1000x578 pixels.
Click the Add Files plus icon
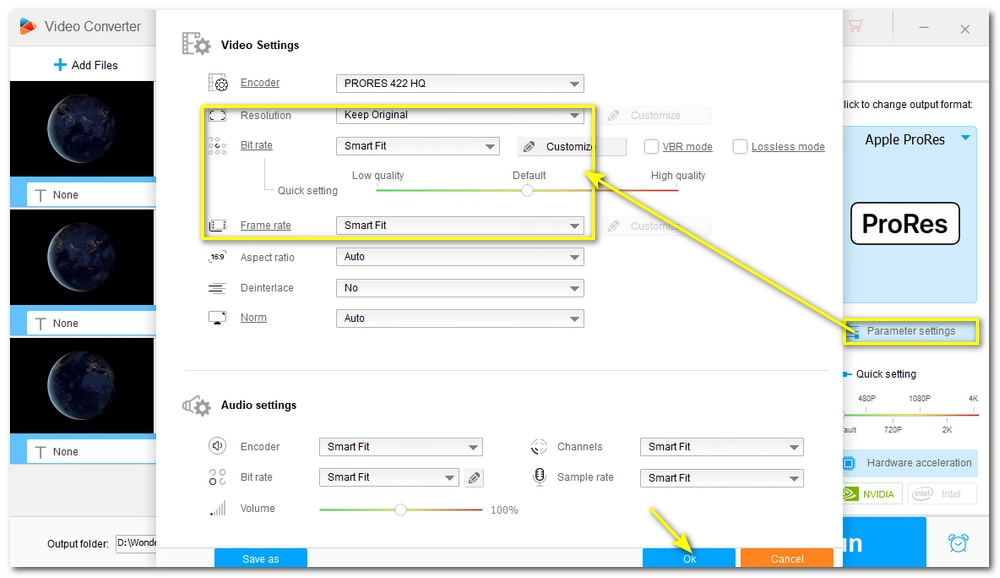tap(60, 64)
